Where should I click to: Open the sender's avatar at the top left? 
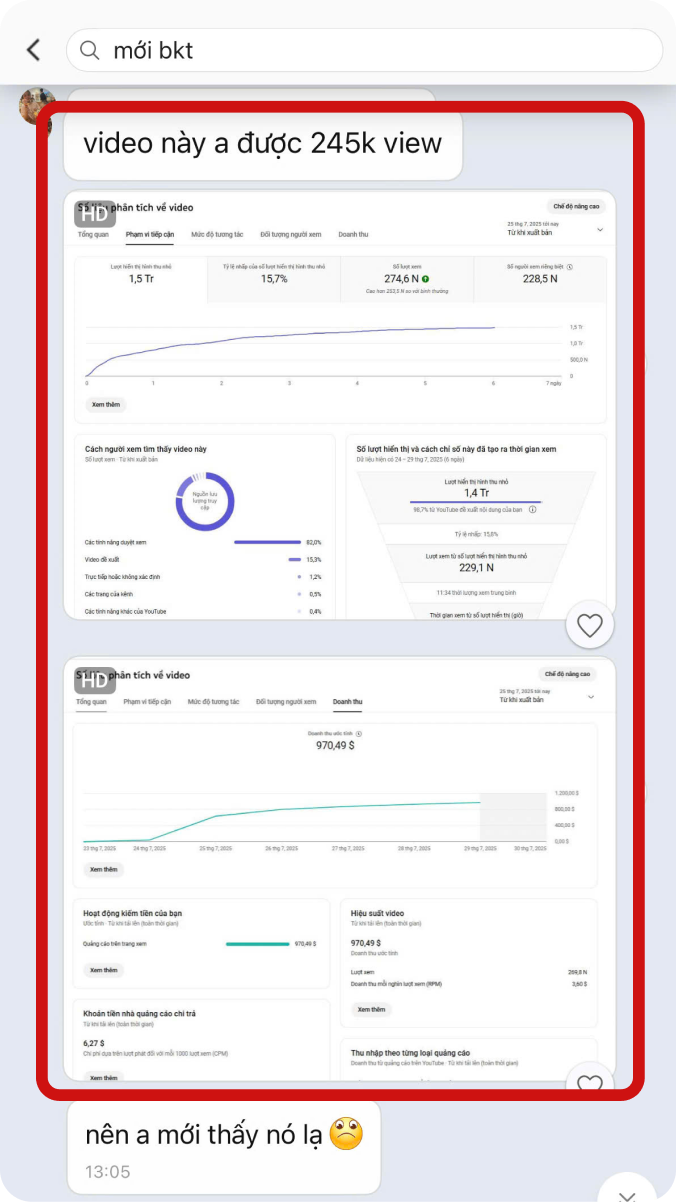tap(36, 104)
